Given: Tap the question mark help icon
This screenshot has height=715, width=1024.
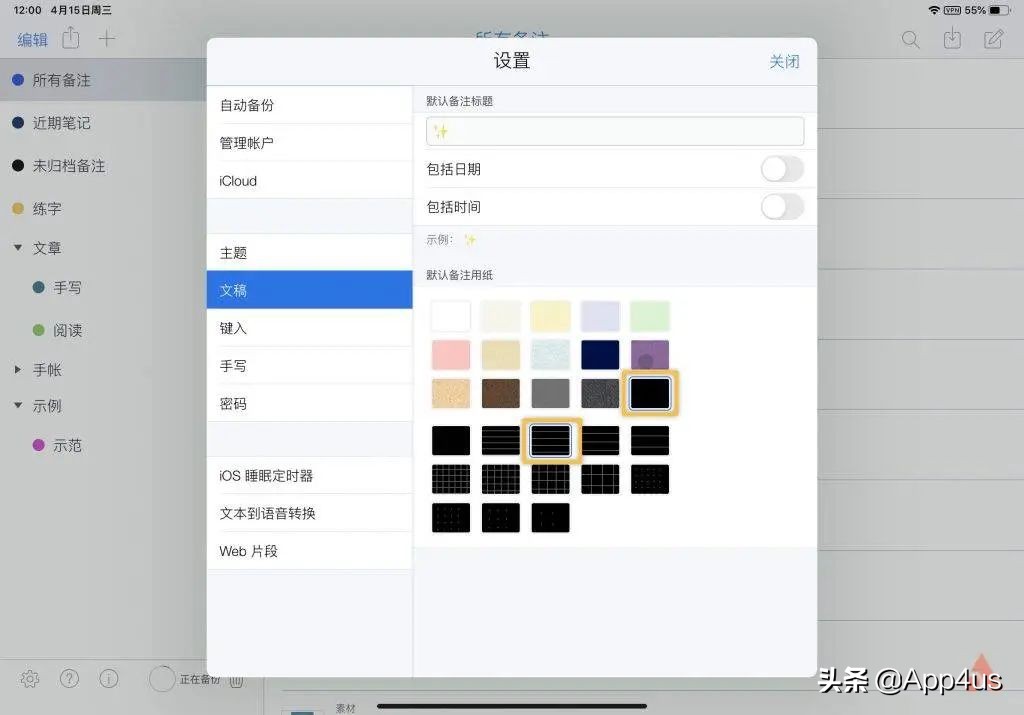Looking at the screenshot, I should pyautogui.click(x=69, y=679).
